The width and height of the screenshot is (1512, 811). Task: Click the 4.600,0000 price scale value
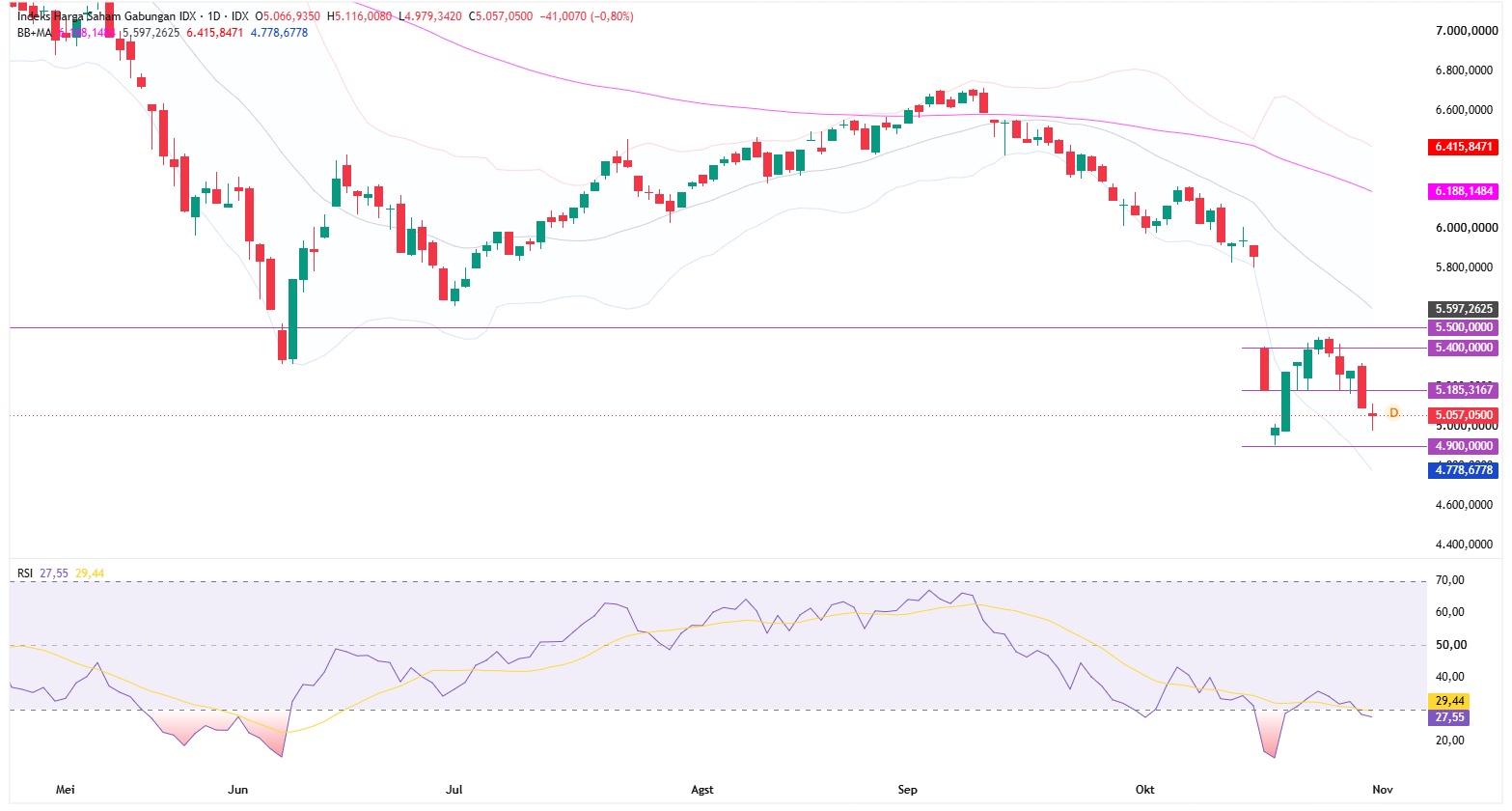(x=1467, y=505)
